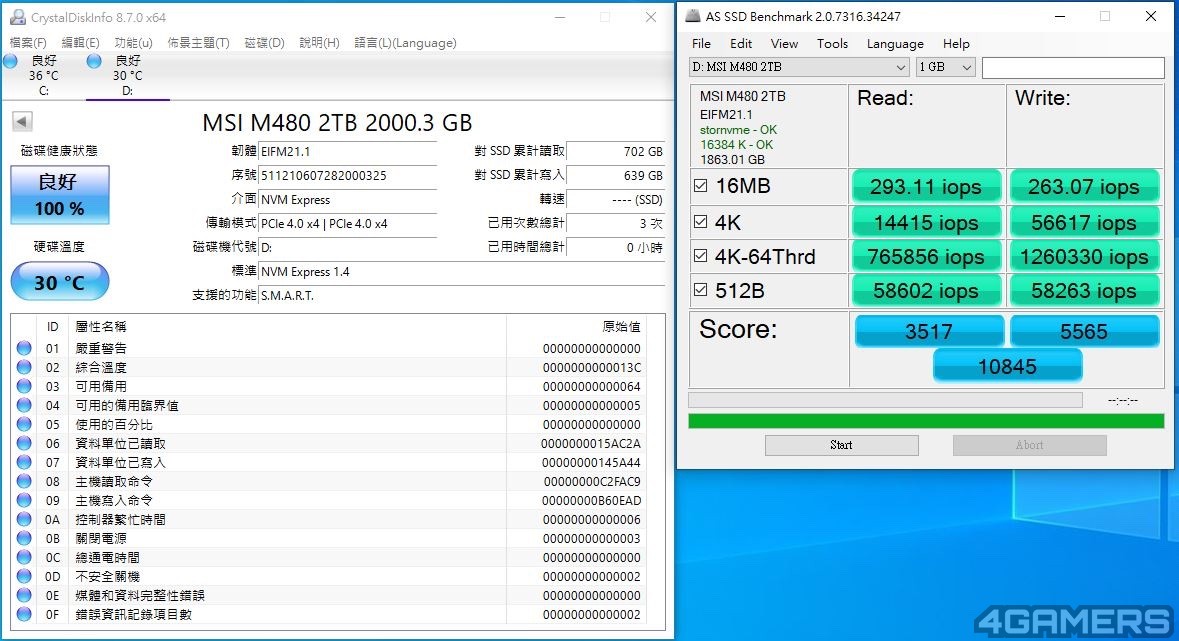Uncheck the 16MB test checkbox
Screen dimensions: 1179x641
[x=701, y=186]
